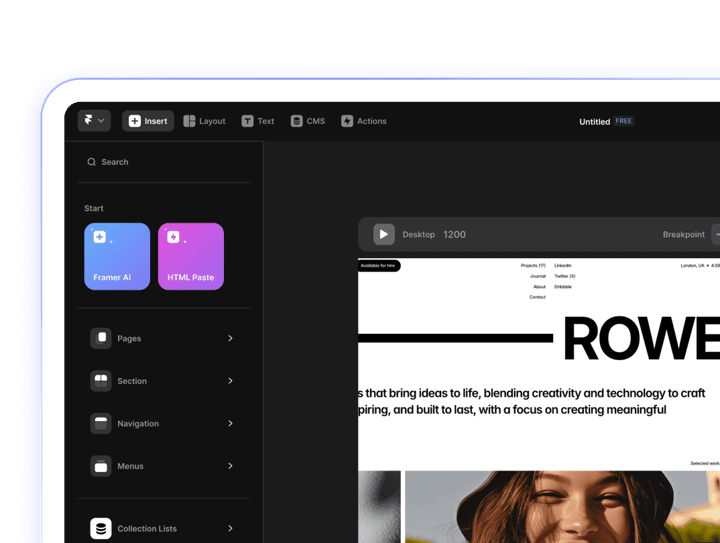Expand the Collection Lists chevron arrow

231,528
